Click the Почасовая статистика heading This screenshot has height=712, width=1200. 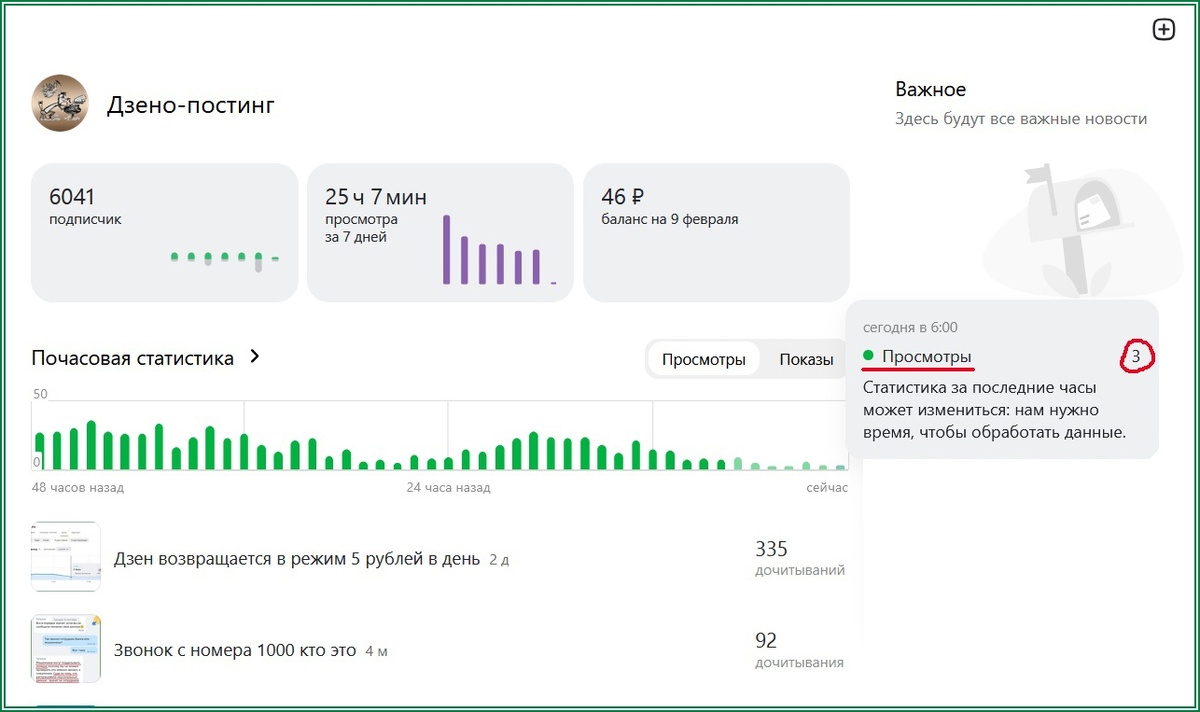tap(133, 357)
